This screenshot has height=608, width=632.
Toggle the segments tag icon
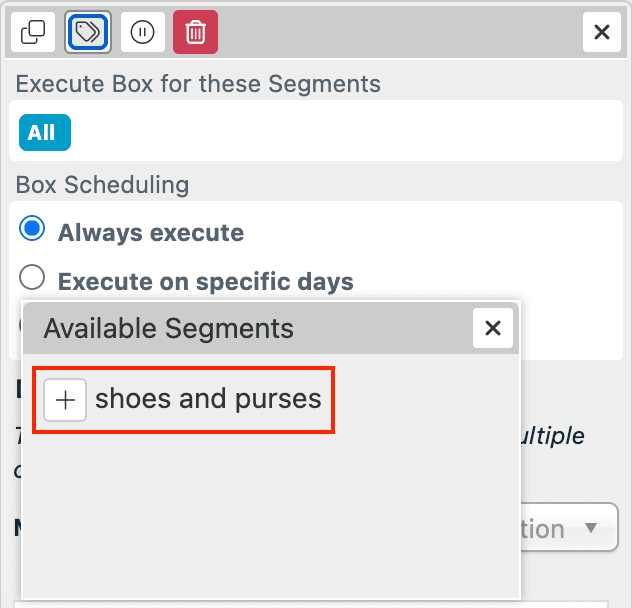click(88, 33)
